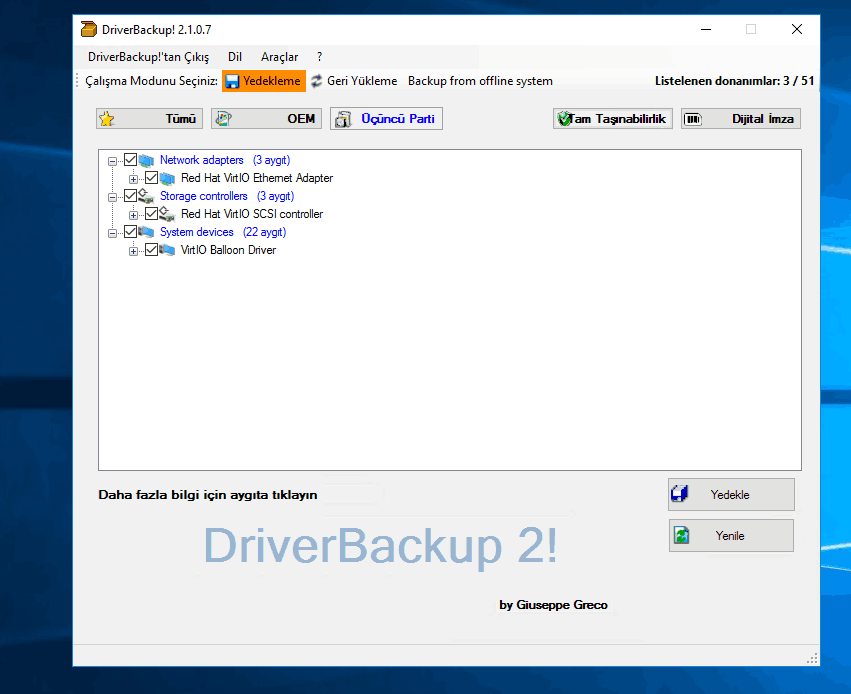
Task: Open the Araçlar menu
Action: pyautogui.click(x=280, y=57)
